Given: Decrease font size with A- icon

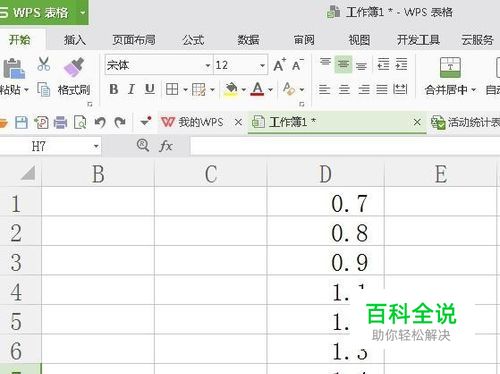Looking at the screenshot, I should point(297,65).
